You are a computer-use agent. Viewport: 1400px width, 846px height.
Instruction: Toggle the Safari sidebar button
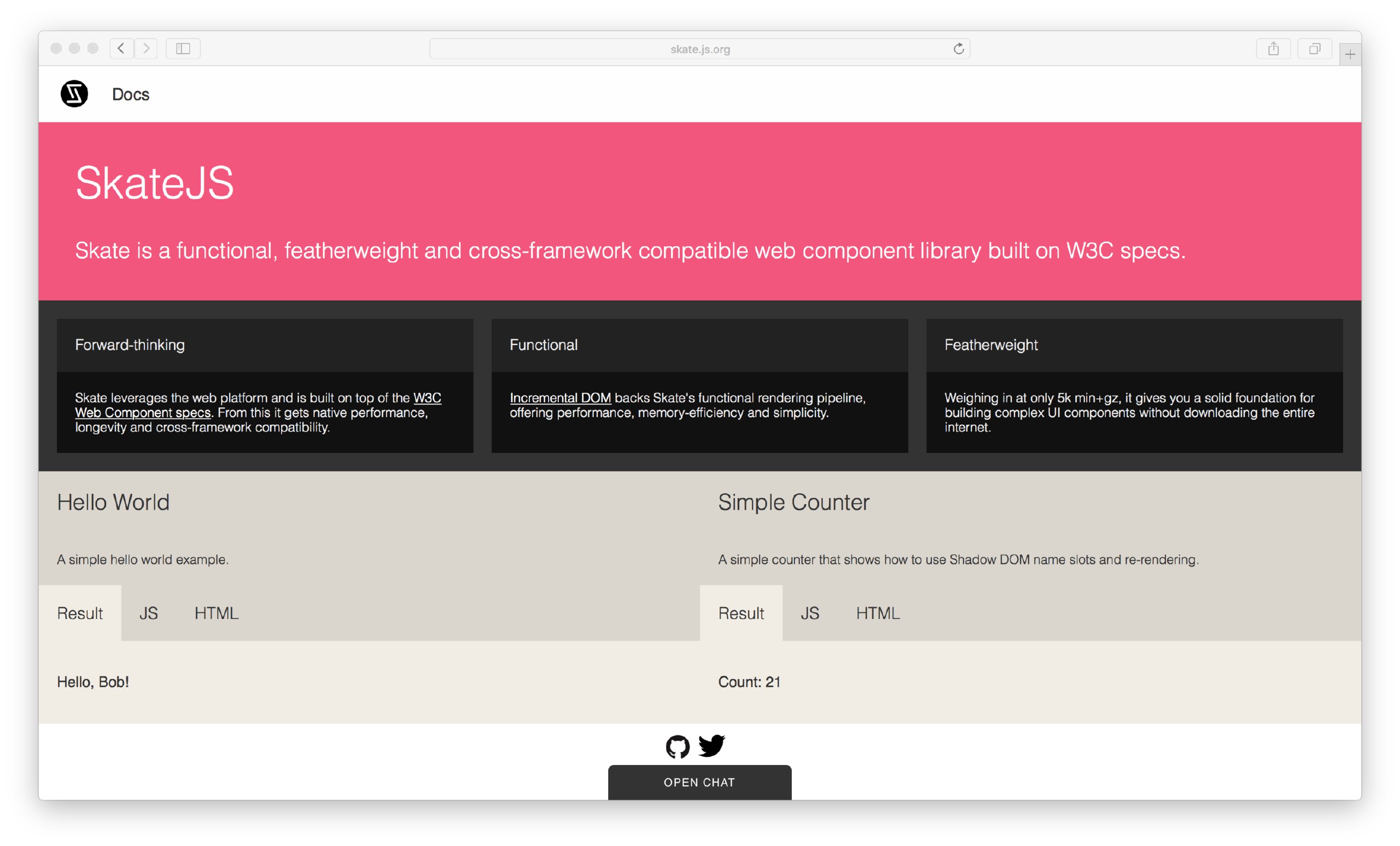pyautogui.click(x=183, y=48)
